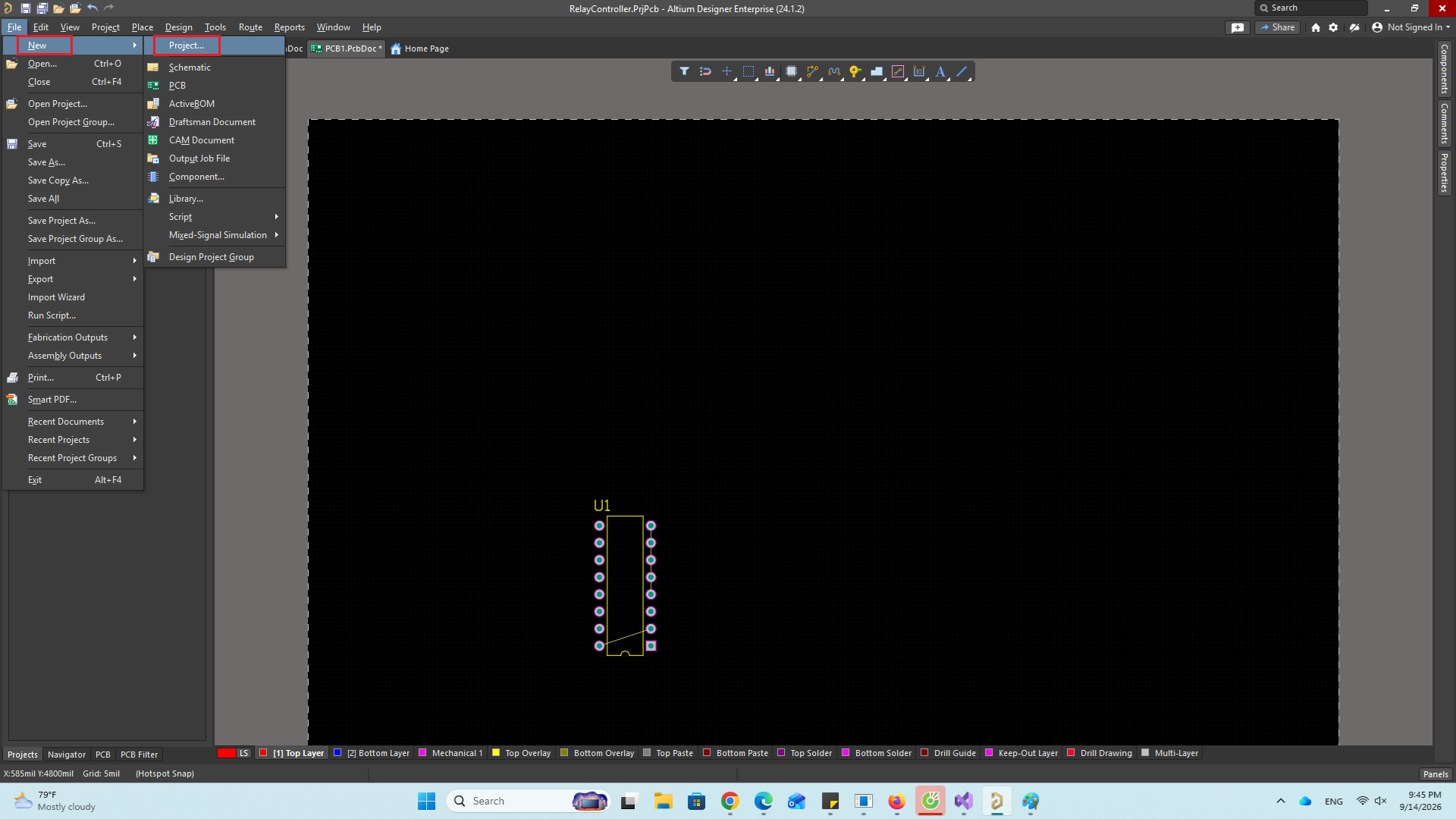
Task: Click the title bar Search field
Action: tap(1311, 8)
